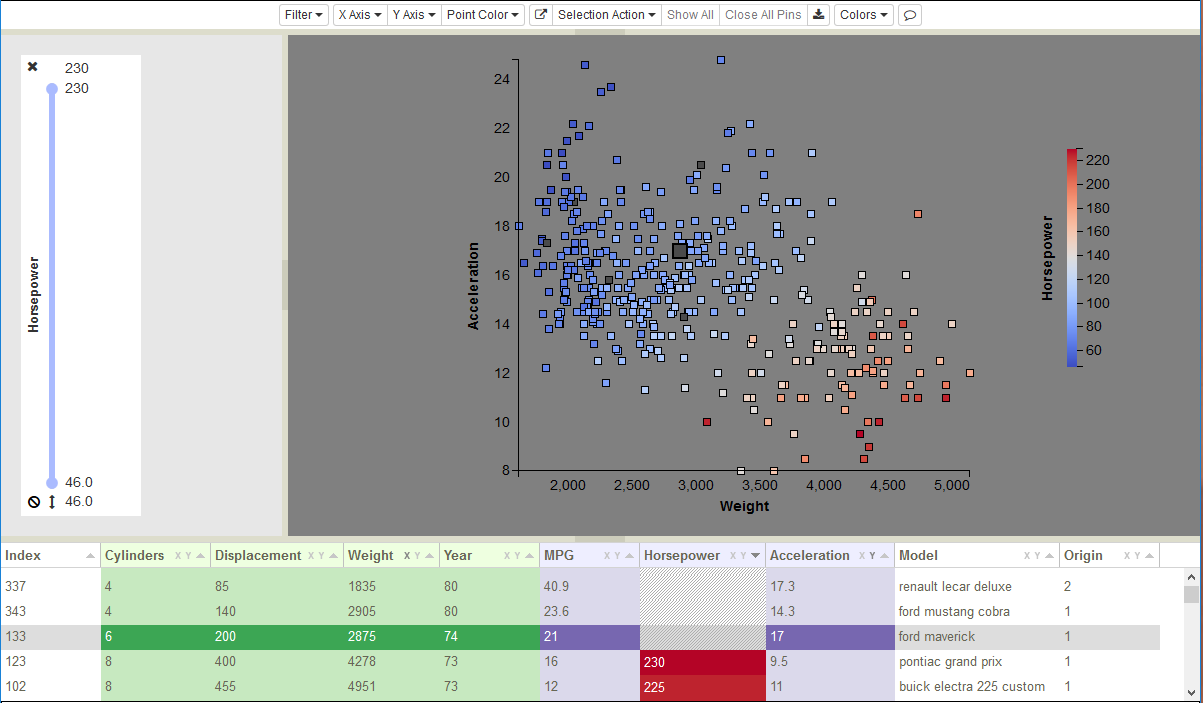
Task: Click the download data icon
Action: point(819,15)
